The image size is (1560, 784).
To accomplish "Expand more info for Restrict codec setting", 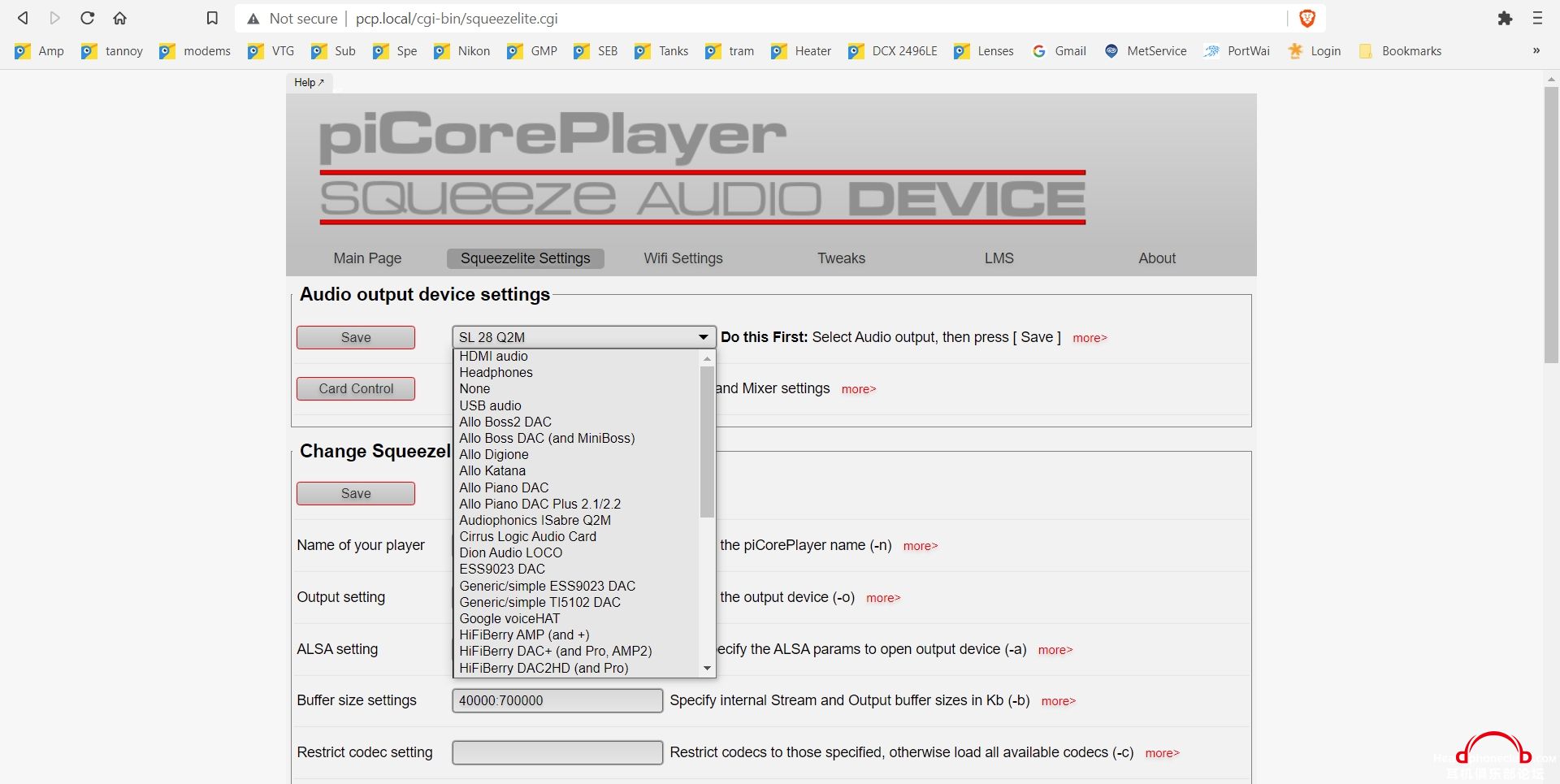I will (x=1162, y=753).
